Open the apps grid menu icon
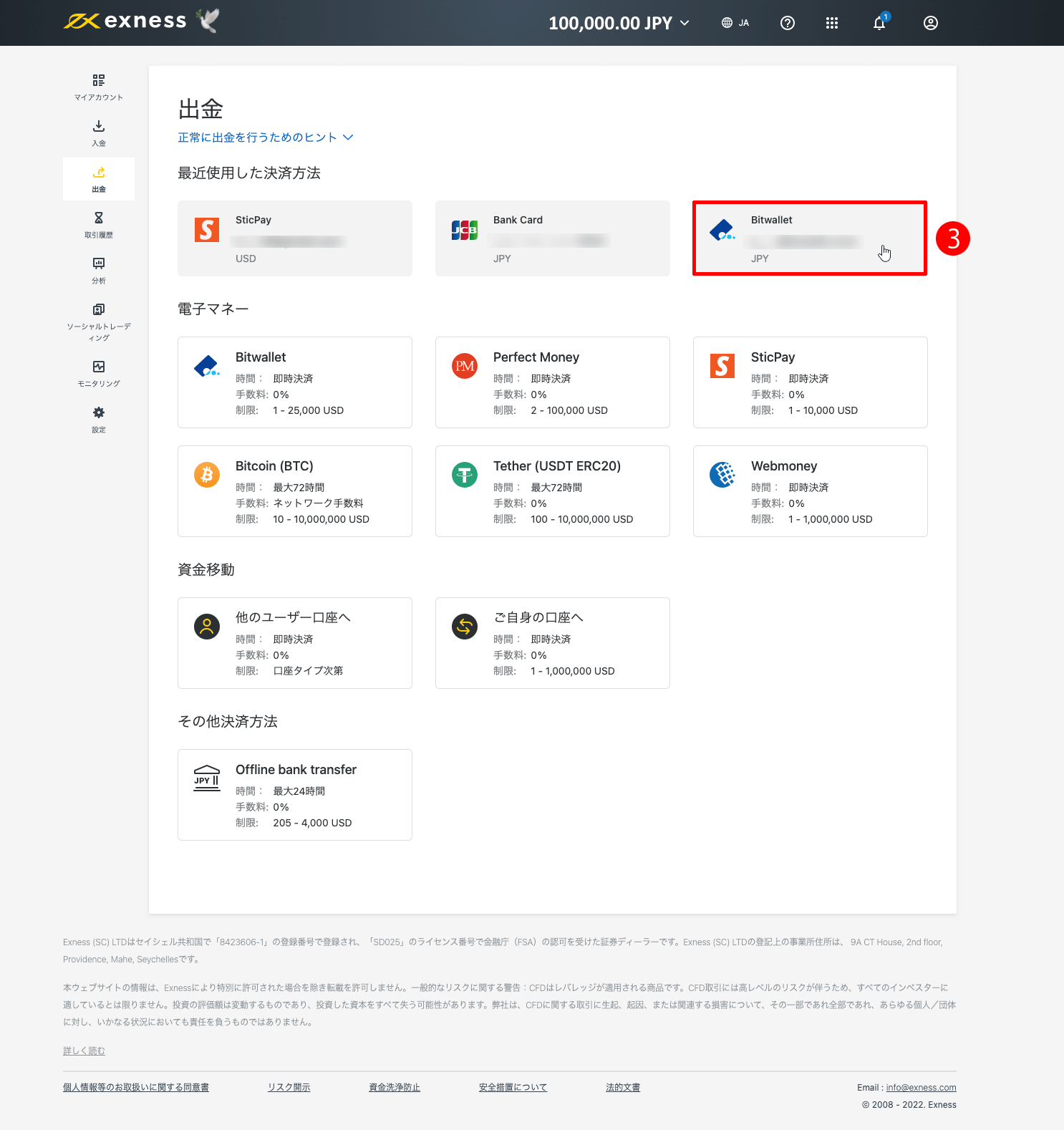The height and width of the screenshot is (1130, 1064). pos(832,23)
